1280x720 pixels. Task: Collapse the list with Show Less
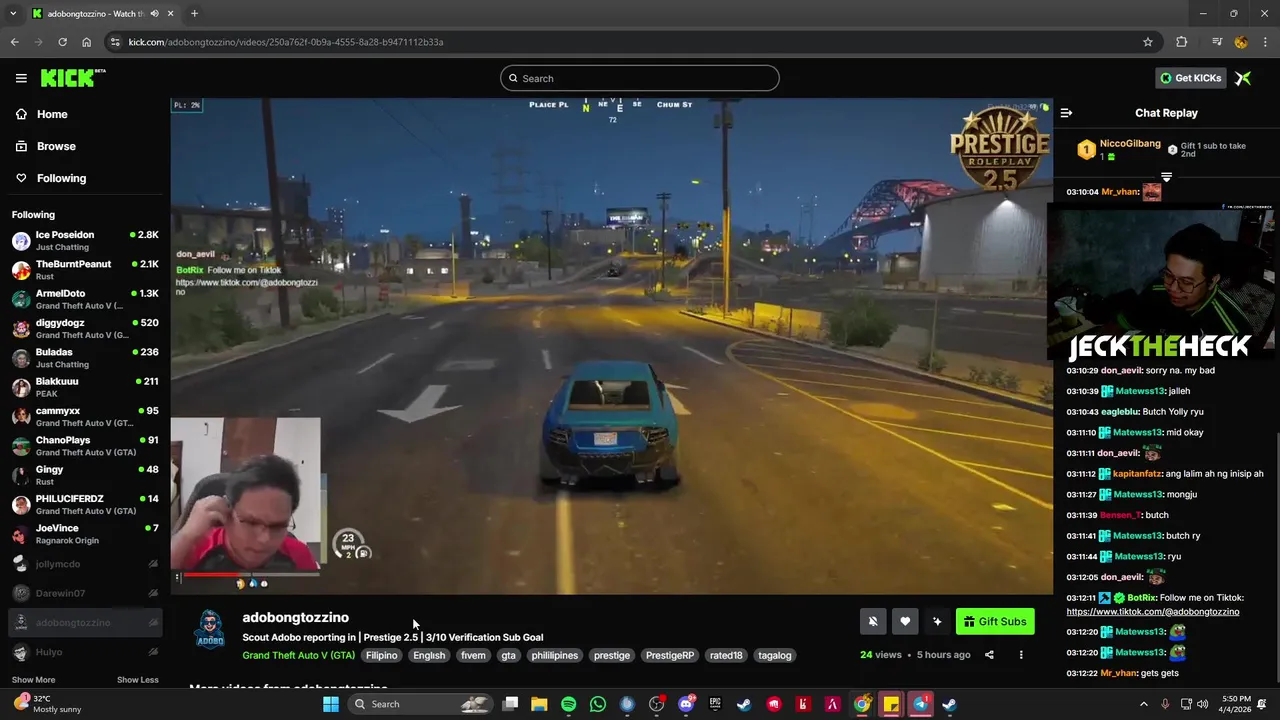pyautogui.click(x=137, y=680)
